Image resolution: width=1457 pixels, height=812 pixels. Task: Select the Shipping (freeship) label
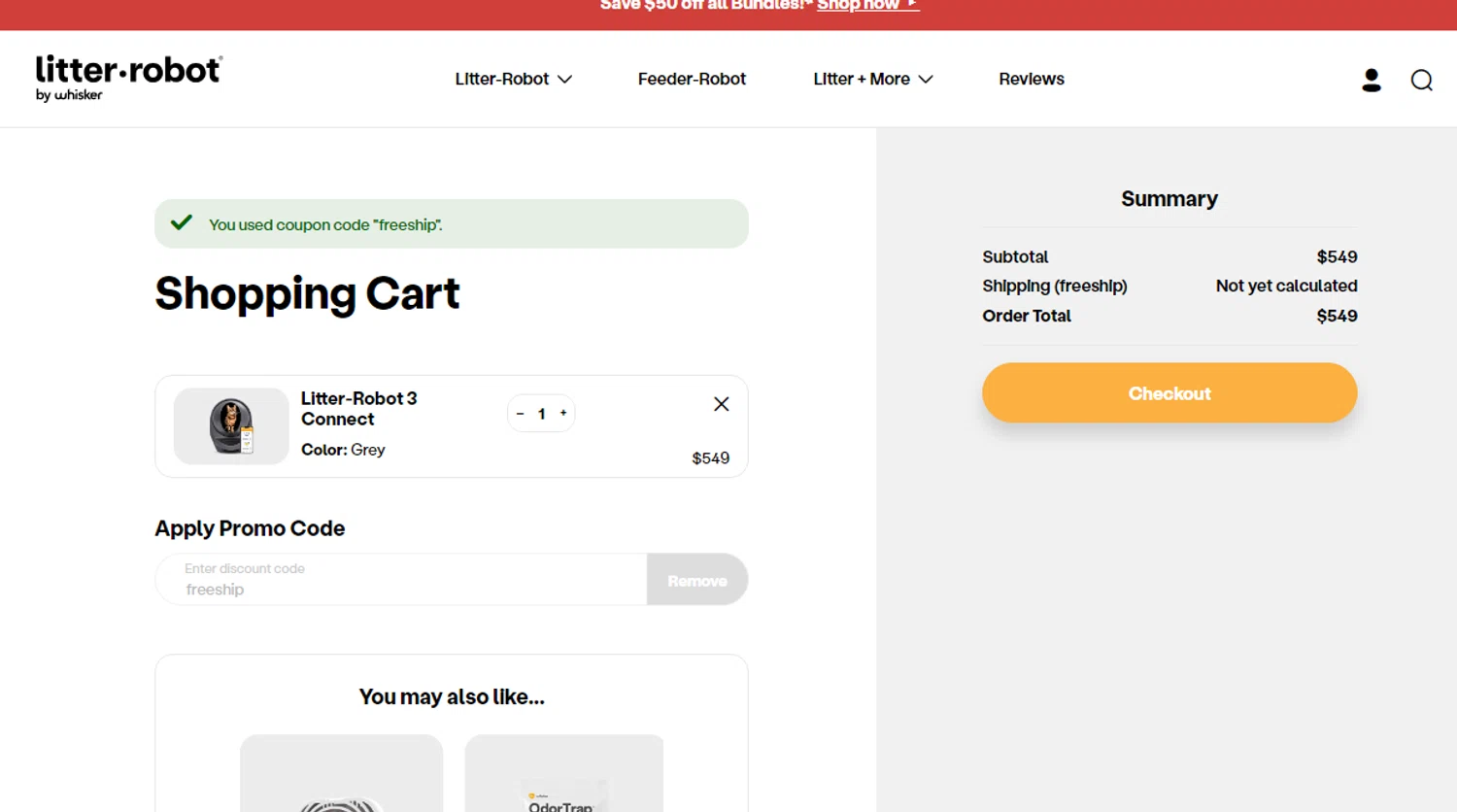pyautogui.click(x=1055, y=286)
